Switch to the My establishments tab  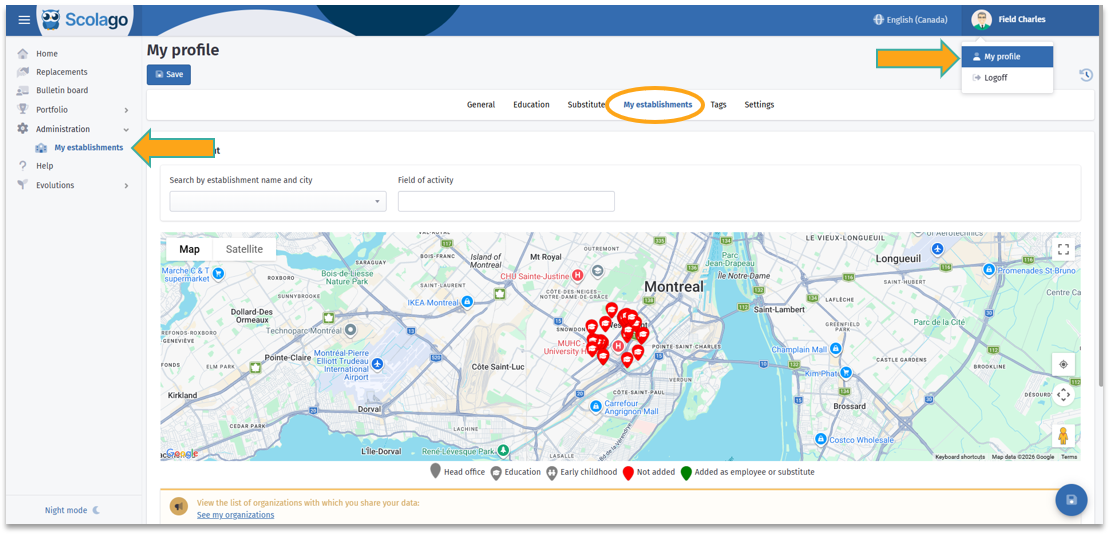point(658,105)
